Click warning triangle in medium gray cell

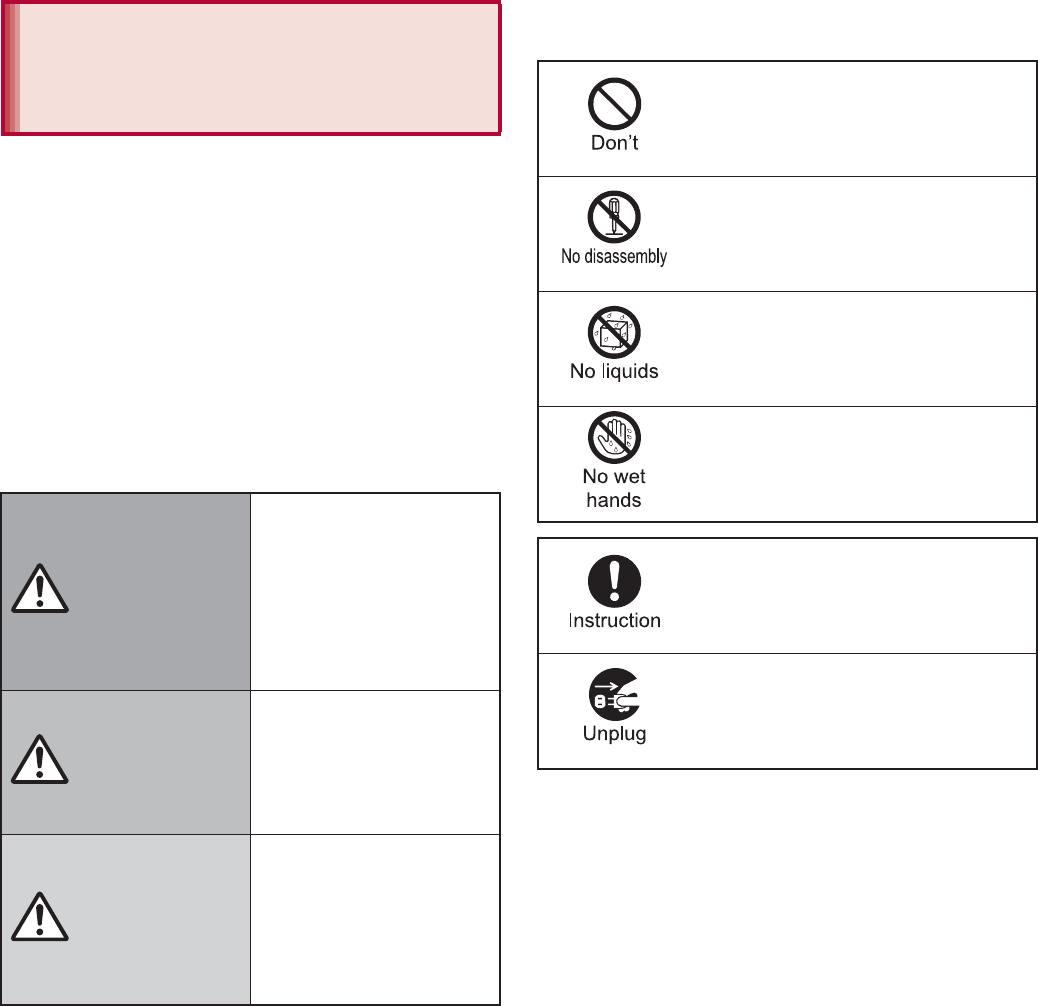coord(38,763)
